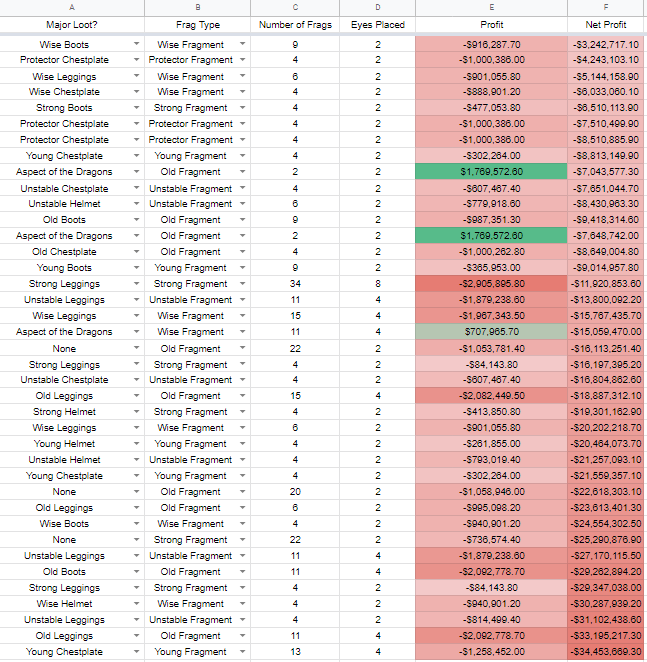Select column A header
Screen dimensions: 647x662
(x=72, y=8)
